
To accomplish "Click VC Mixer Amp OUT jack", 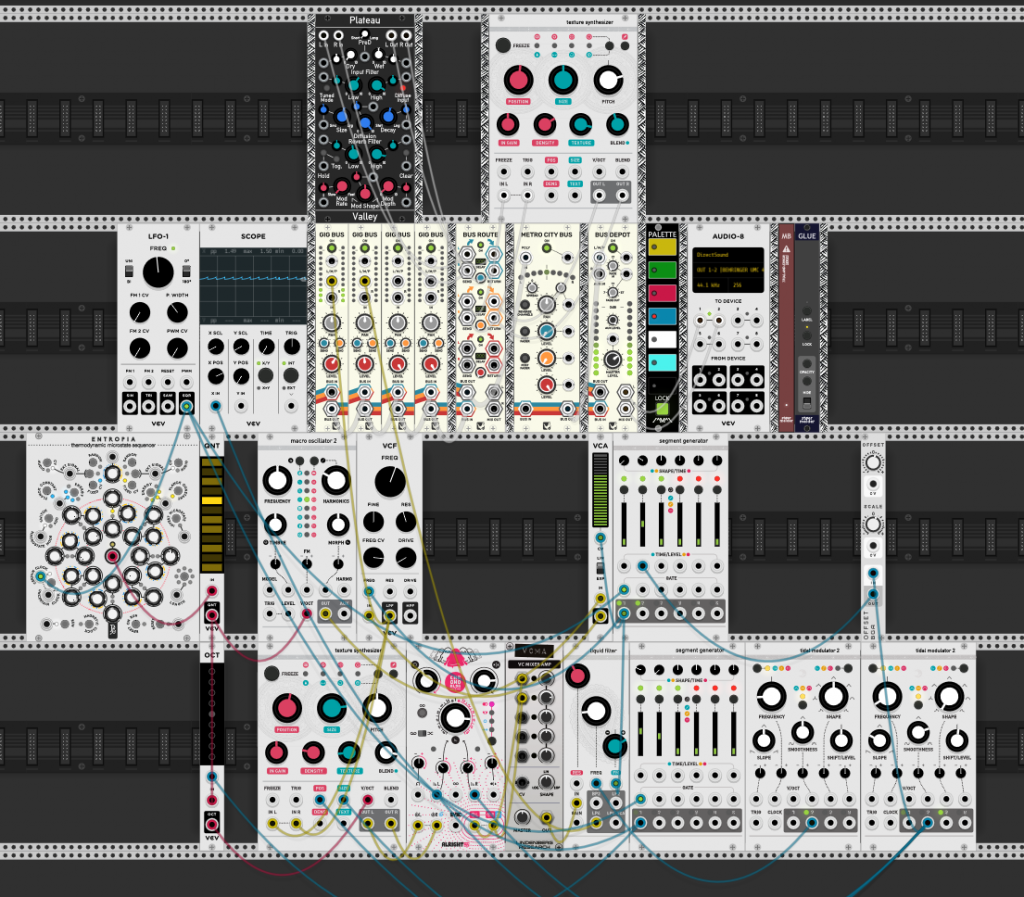I will click(546, 817).
